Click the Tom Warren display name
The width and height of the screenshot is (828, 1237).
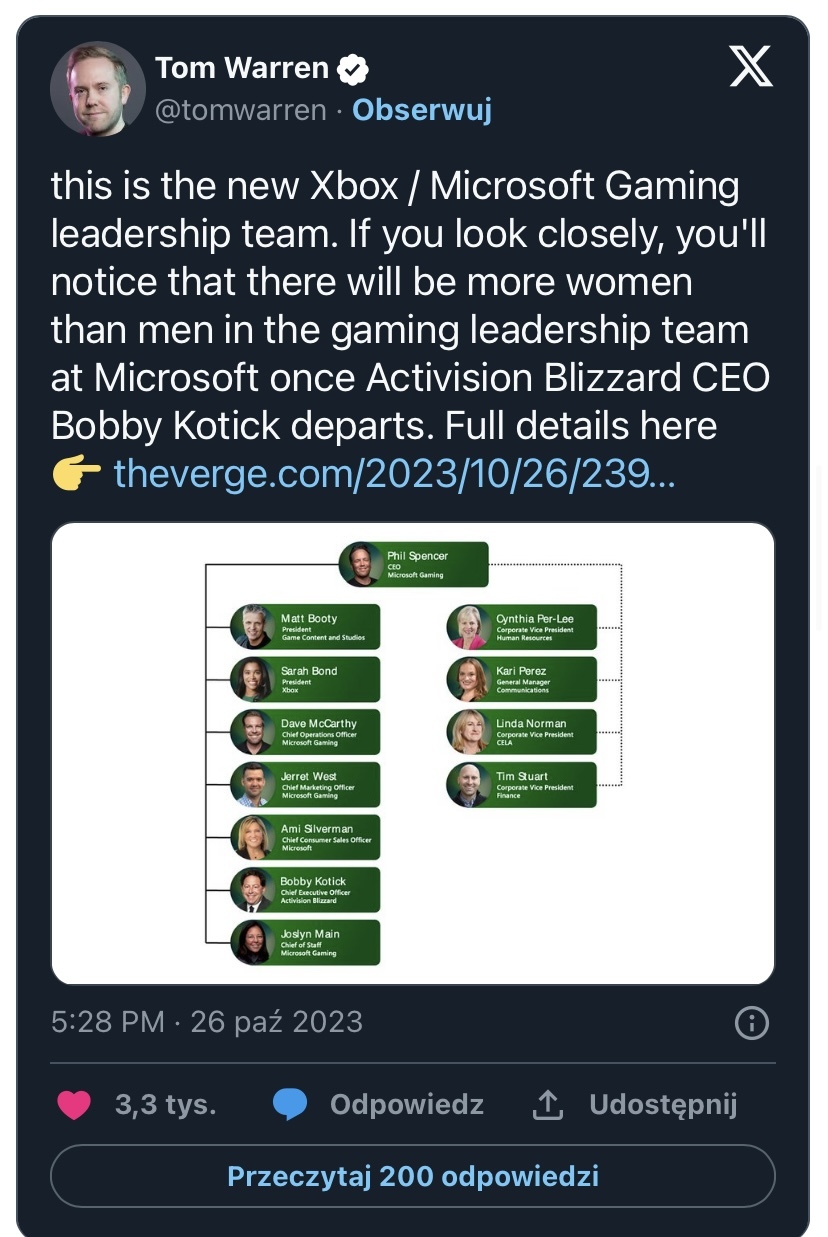[x=242, y=68]
